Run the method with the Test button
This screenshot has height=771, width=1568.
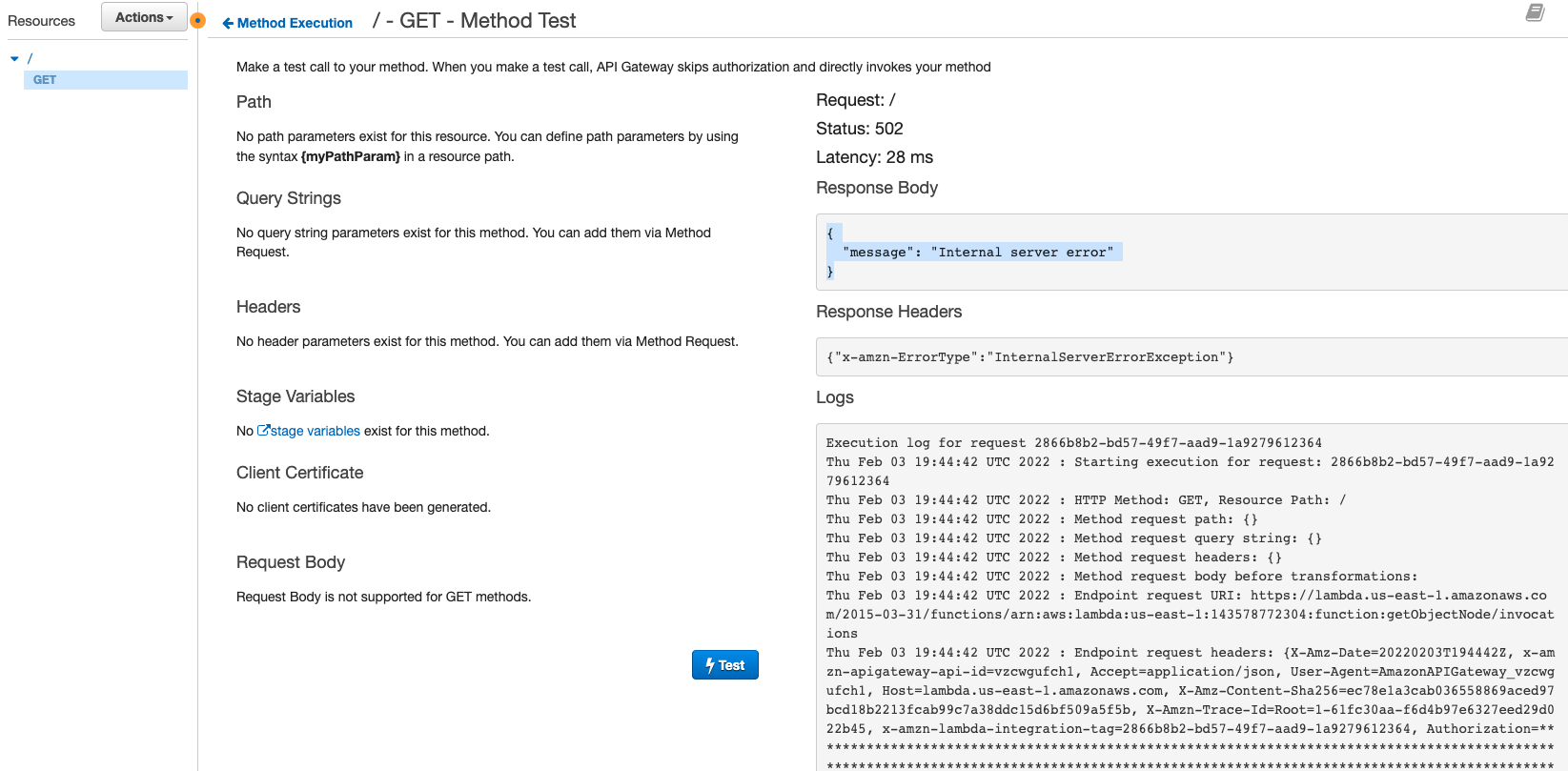[724, 665]
